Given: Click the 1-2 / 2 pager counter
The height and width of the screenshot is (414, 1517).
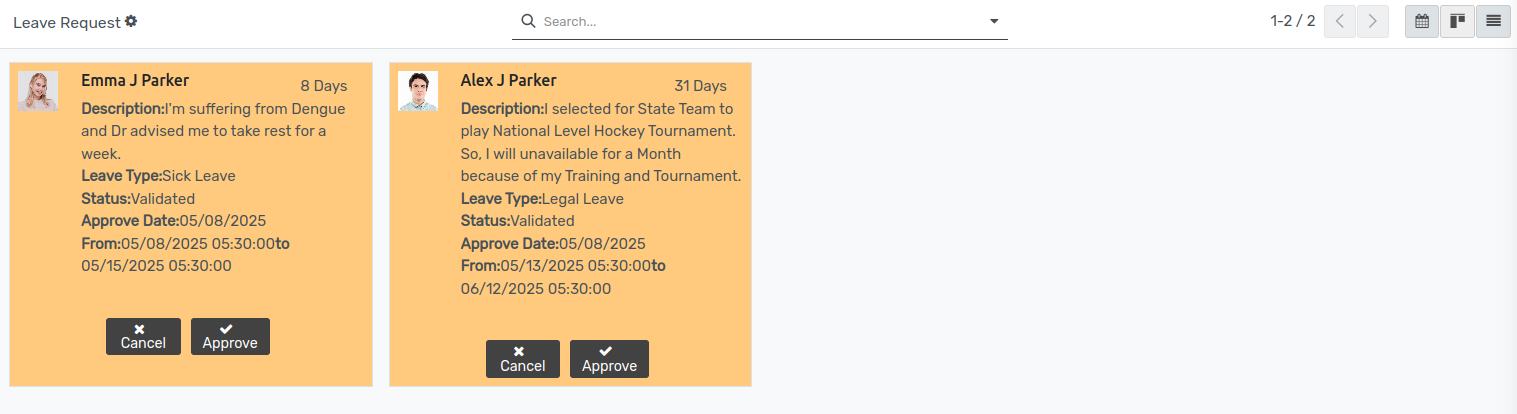Looking at the screenshot, I should (1292, 21).
